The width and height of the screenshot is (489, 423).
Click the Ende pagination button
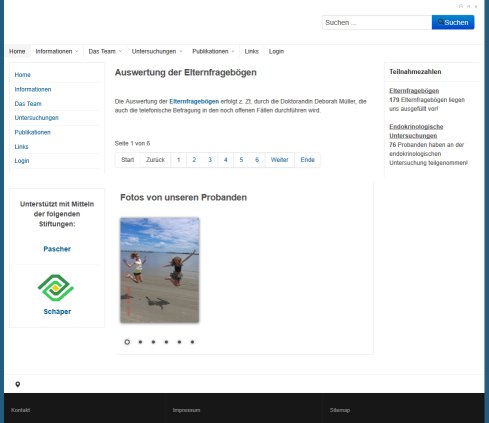(307, 160)
